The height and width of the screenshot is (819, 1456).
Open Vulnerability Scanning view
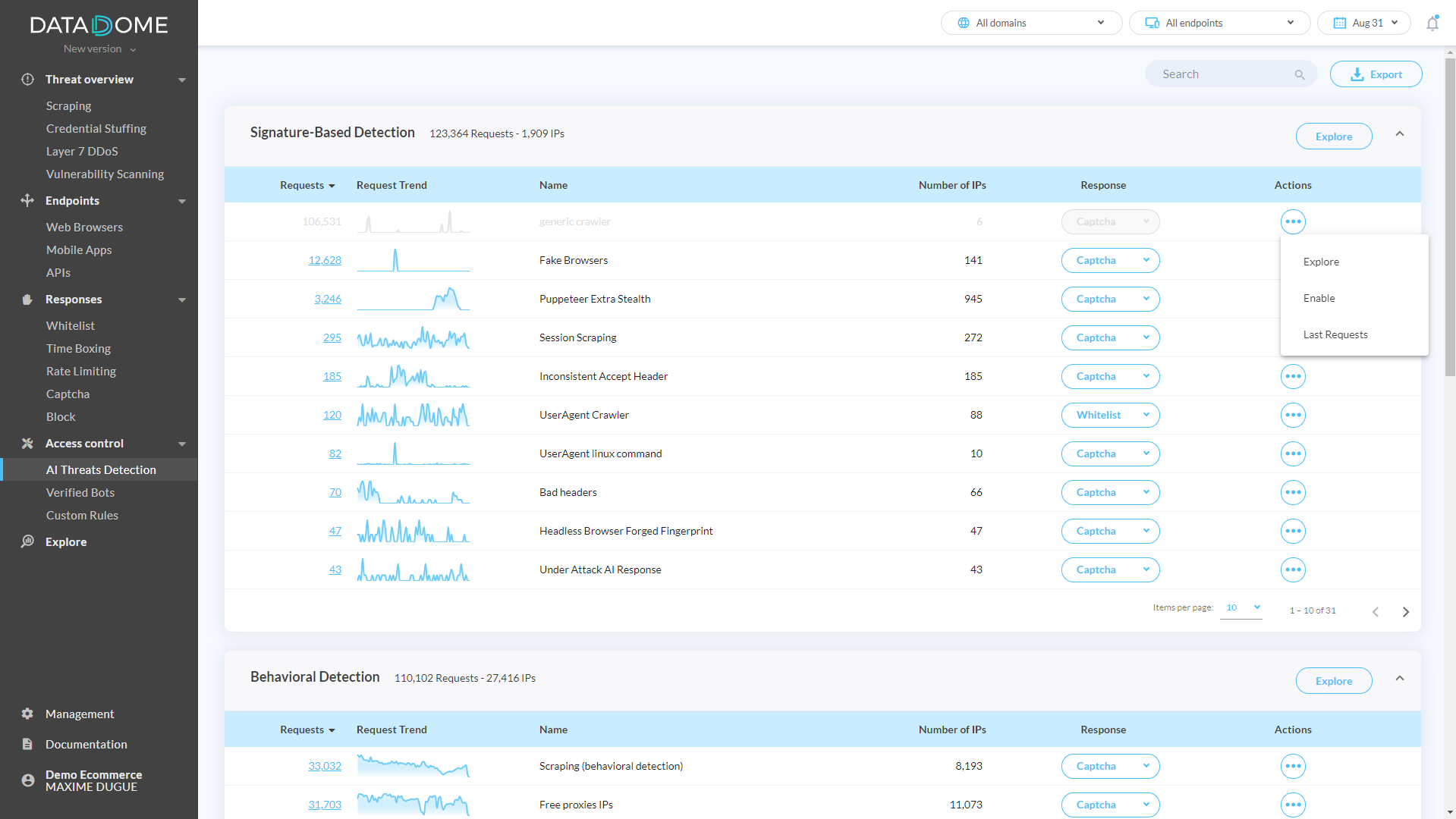click(105, 174)
